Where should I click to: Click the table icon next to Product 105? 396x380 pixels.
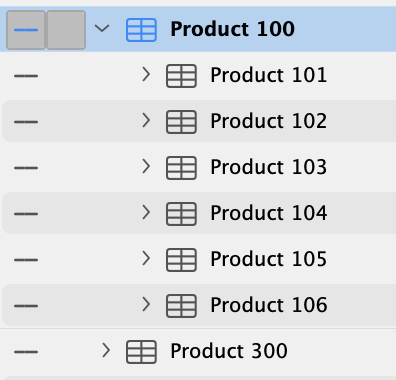click(x=181, y=260)
